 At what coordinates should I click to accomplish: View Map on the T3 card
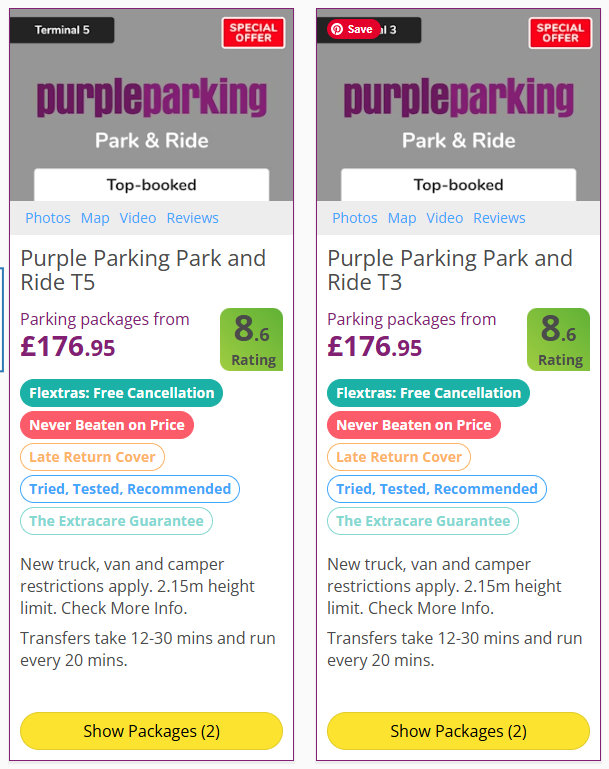(402, 218)
